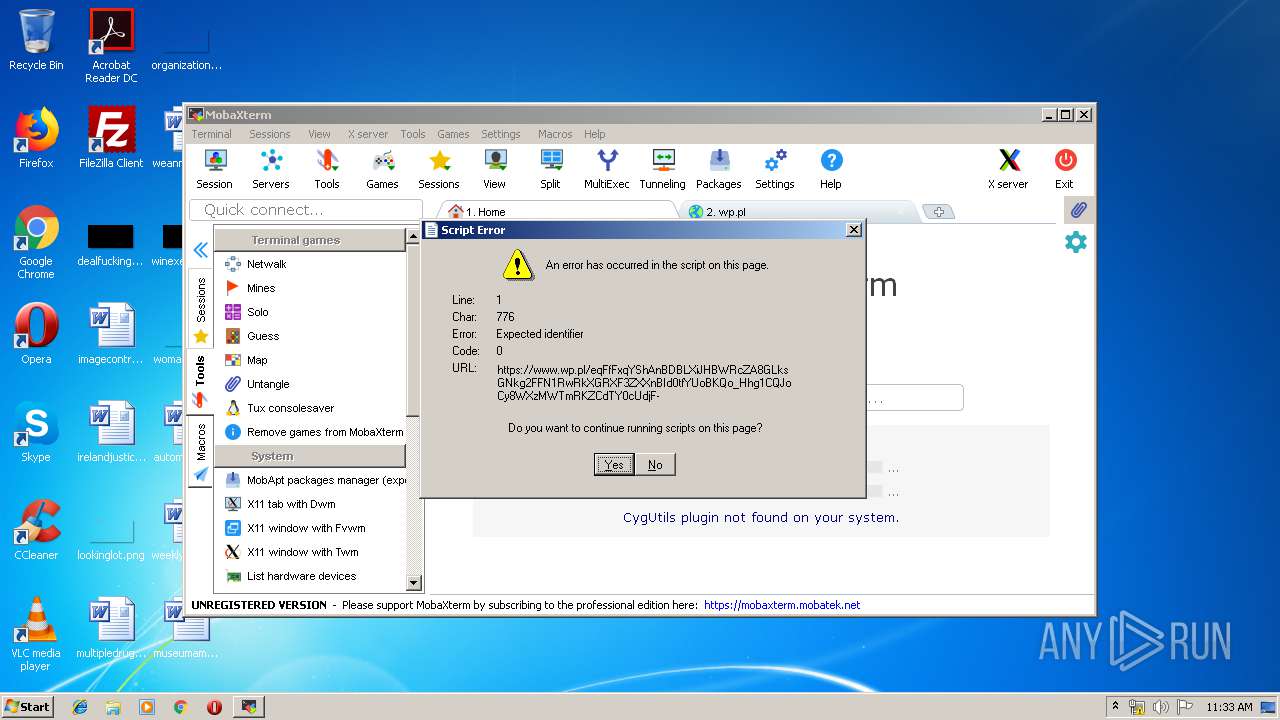The image size is (1280, 720).
Task: Click the taskbar clock showing 11:33 AM
Action: pos(1229,707)
